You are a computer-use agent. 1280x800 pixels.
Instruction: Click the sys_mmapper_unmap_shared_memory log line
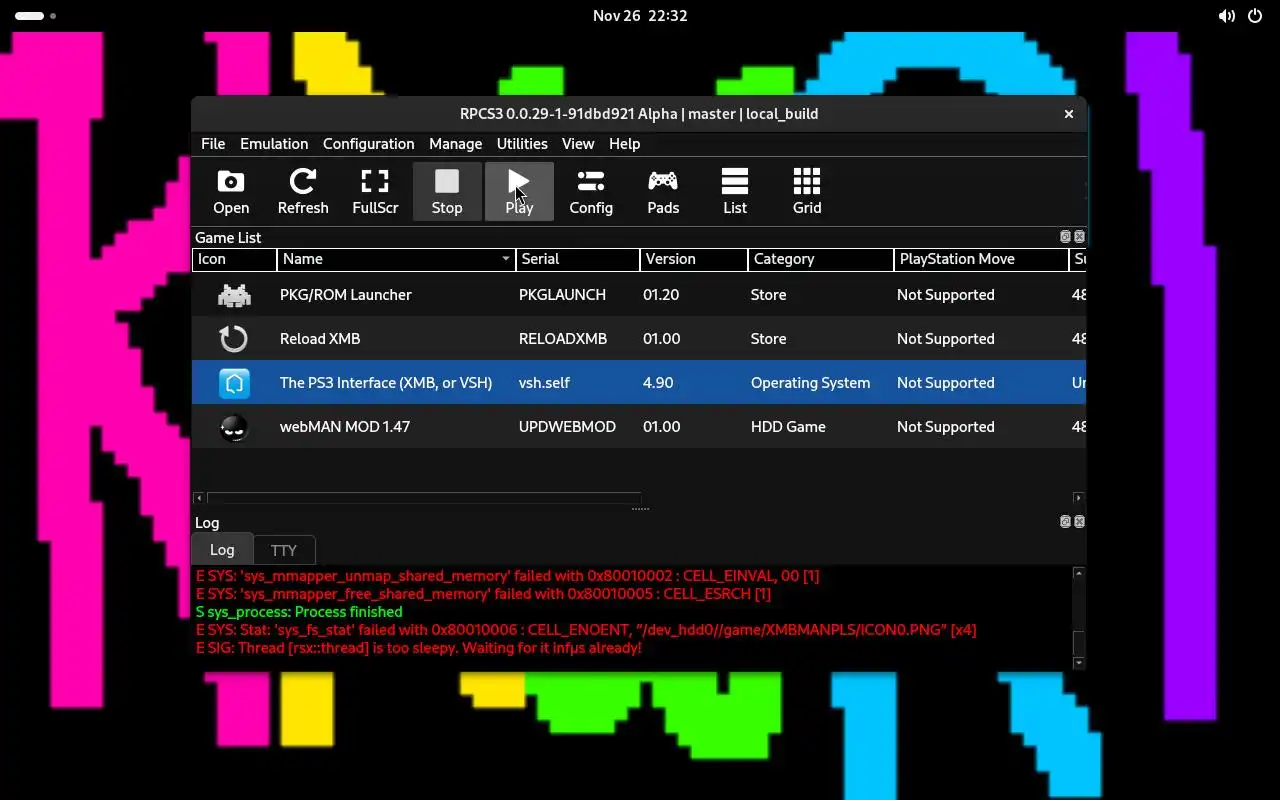[x=507, y=576]
